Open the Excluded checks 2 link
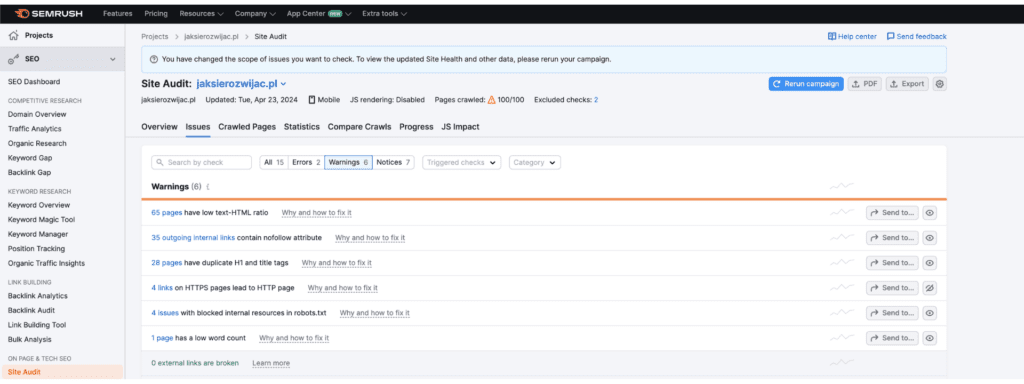The image size is (1024, 384). [x=596, y=100]
